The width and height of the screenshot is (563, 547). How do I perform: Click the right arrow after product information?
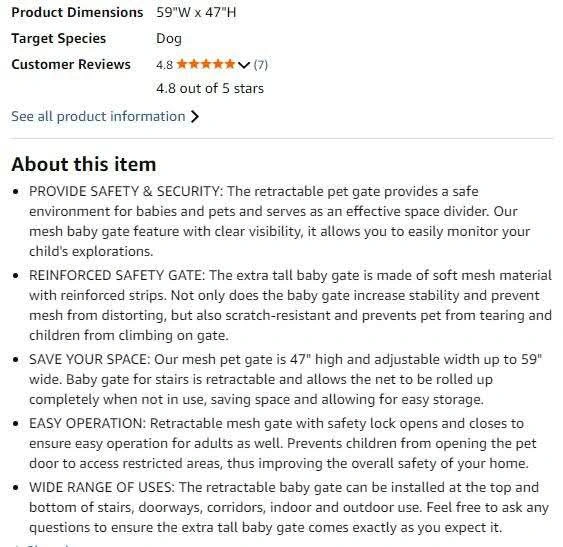pyautogui.click(x=194, y=116)
